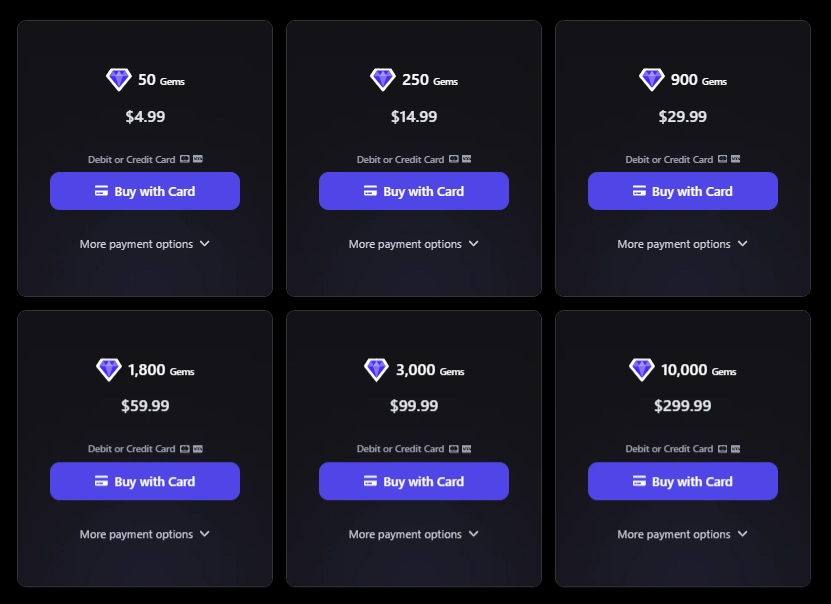
Task: Purchase 1,800 Gems using Buy with Card
Action: click(x=145, y=481)
